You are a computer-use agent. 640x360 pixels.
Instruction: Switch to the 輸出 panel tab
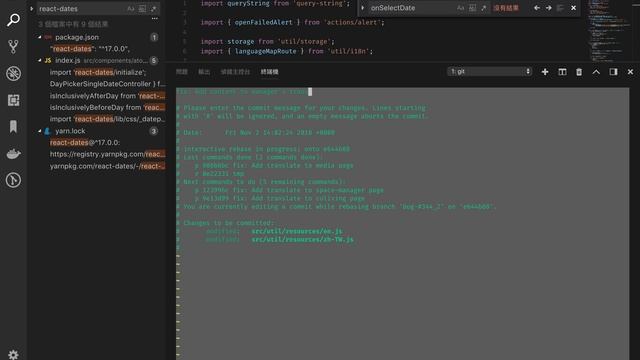tap(204, 72)
